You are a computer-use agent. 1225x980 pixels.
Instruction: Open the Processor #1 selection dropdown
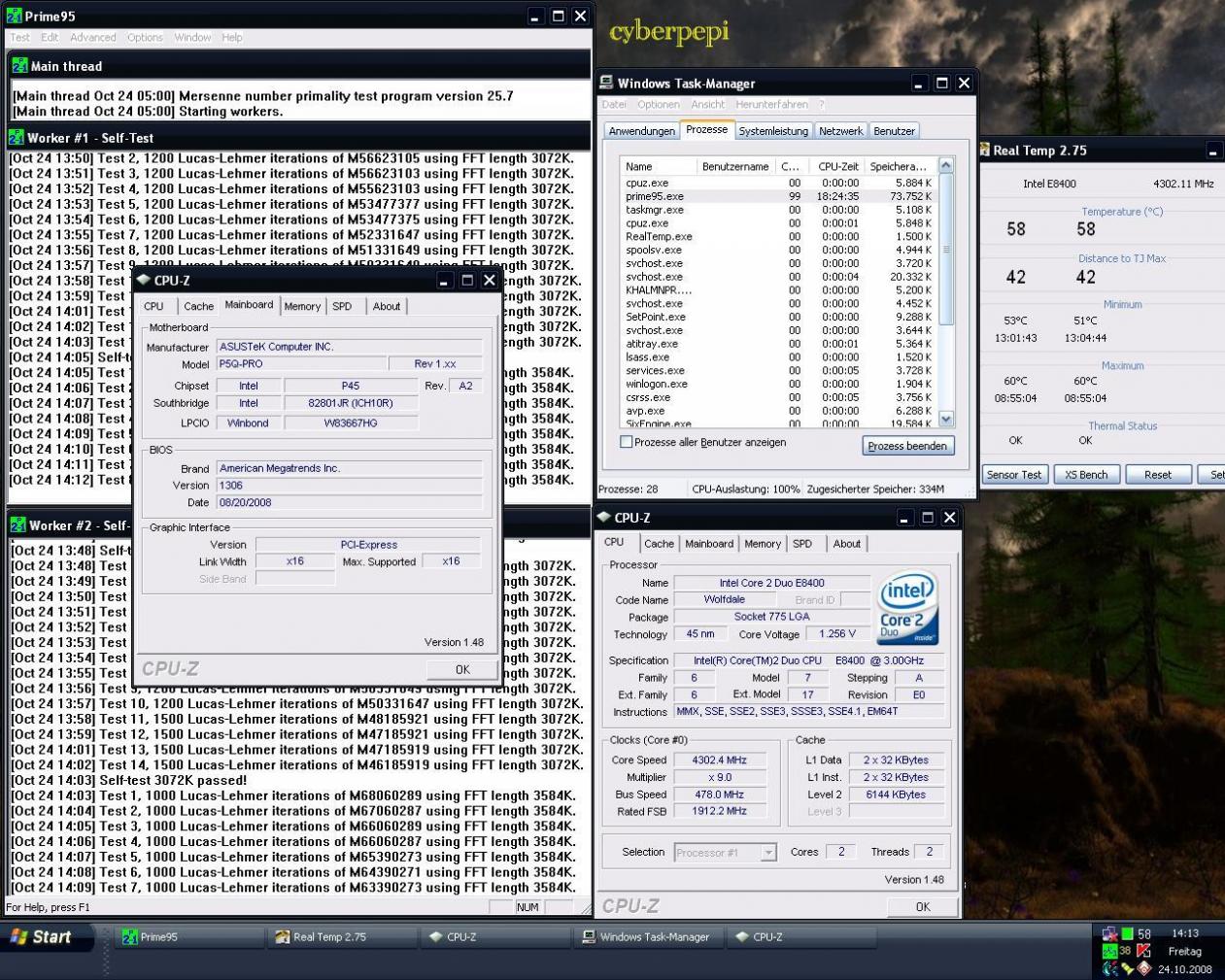coord(768,853)
